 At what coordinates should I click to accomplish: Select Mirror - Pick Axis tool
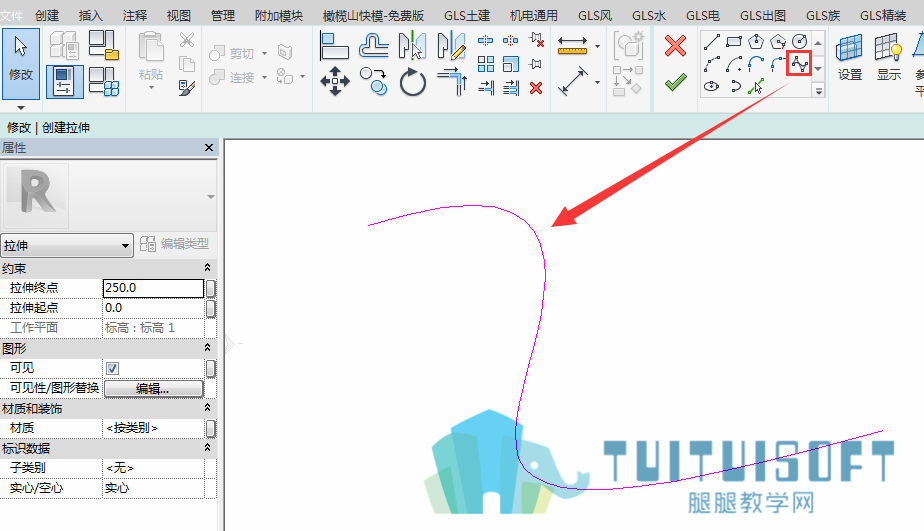[412, 46]
